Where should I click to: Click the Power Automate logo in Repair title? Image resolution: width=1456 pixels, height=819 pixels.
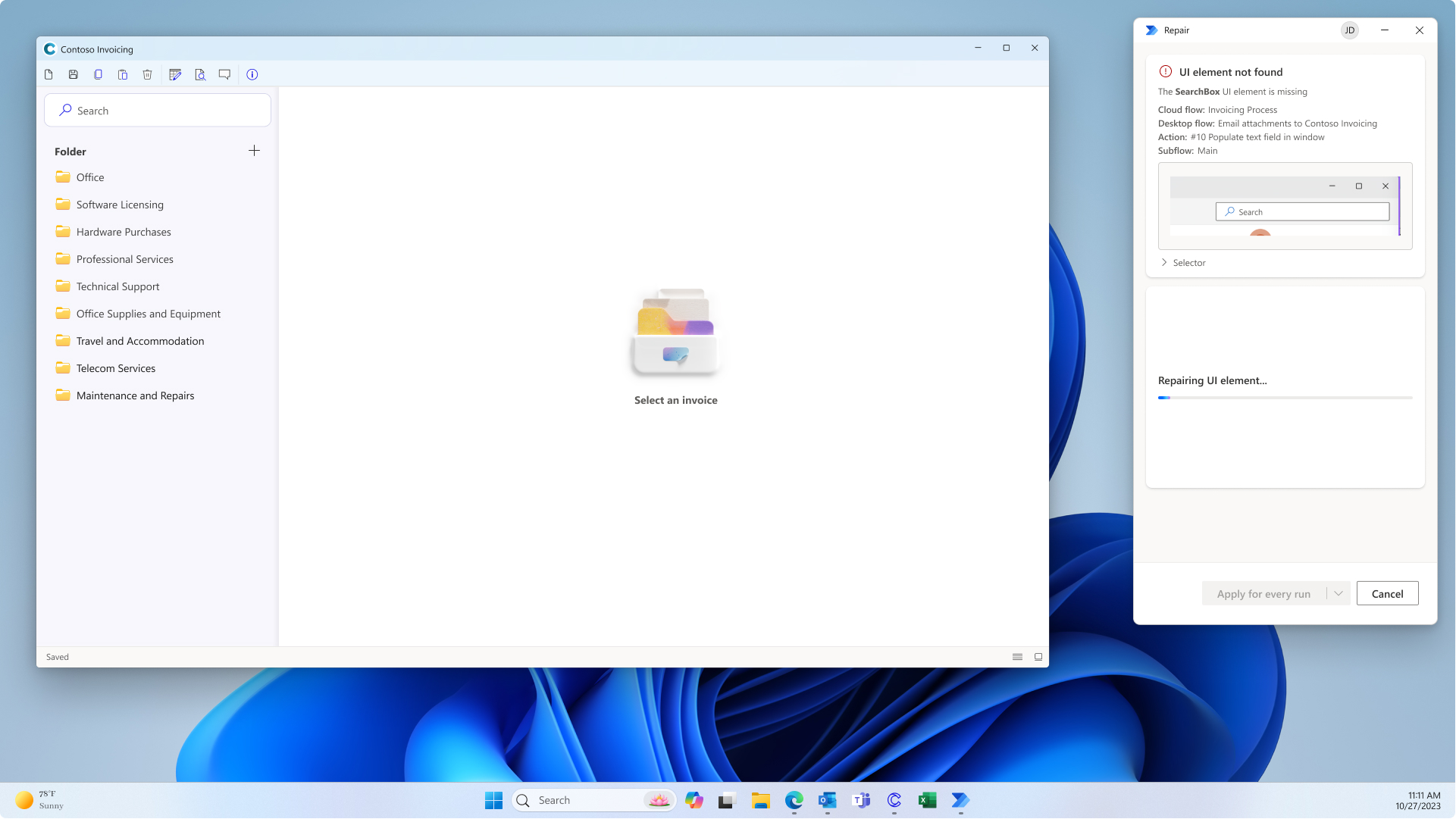[x=1152, y=30]
